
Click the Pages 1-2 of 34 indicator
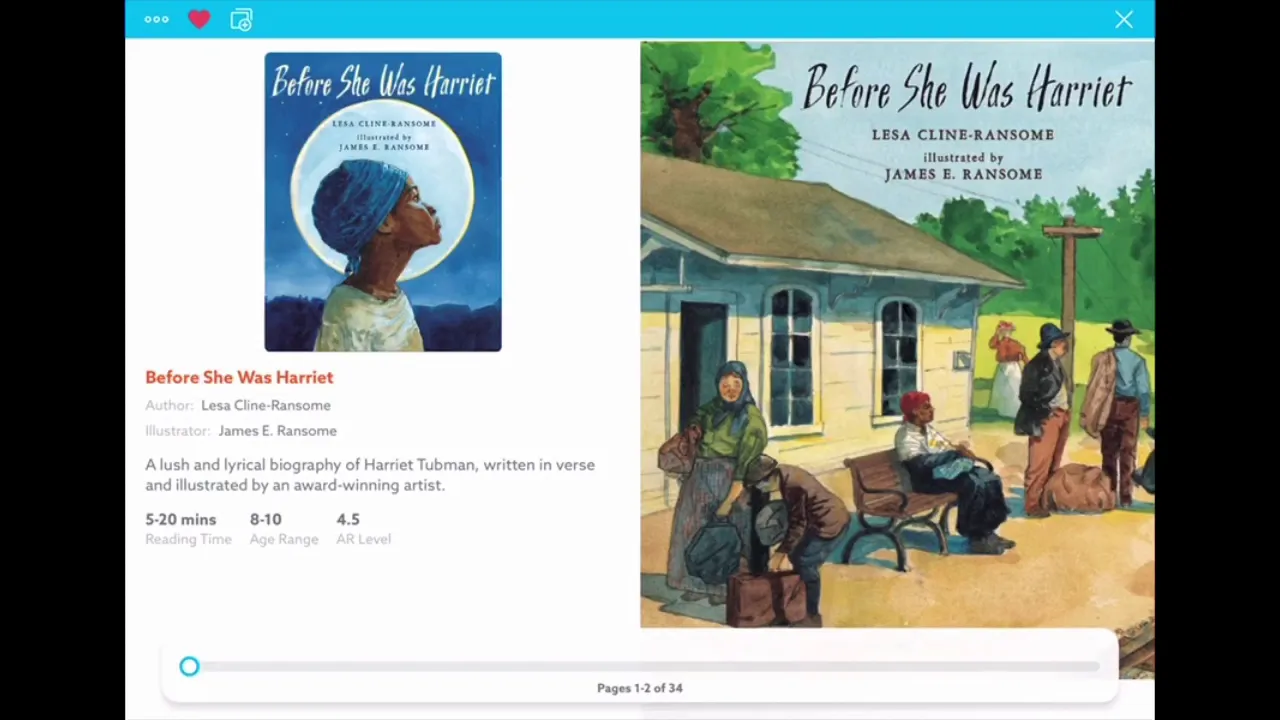(x=640, y=688)
